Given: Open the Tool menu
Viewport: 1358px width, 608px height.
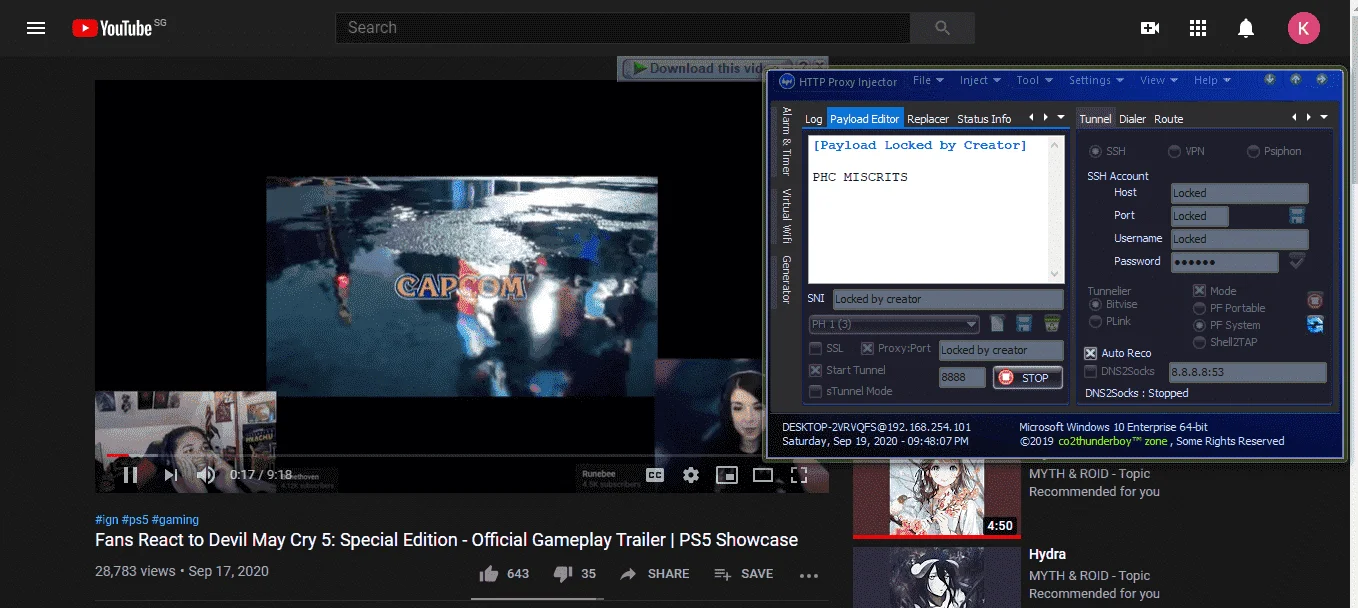Looking at the screenshot, I should tap(1033, 81).
